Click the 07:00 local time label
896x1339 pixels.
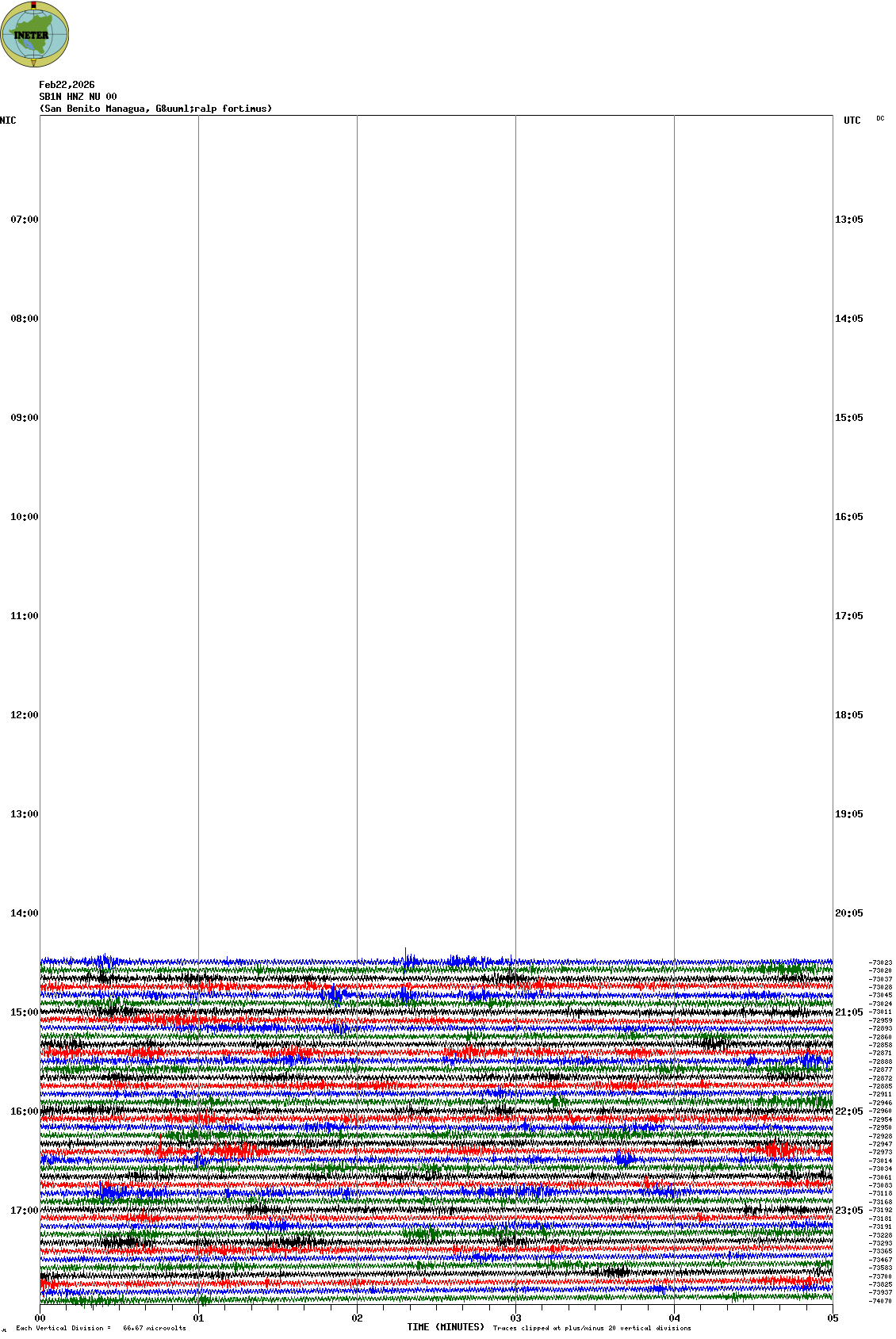coord(24,220)
